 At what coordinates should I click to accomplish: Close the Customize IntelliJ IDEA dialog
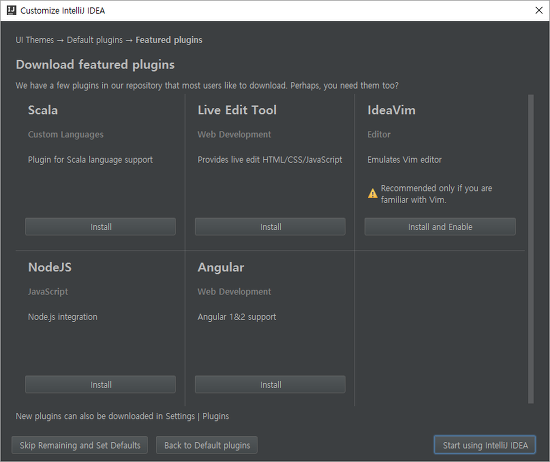pyautogui.click(x=539, y=11)
